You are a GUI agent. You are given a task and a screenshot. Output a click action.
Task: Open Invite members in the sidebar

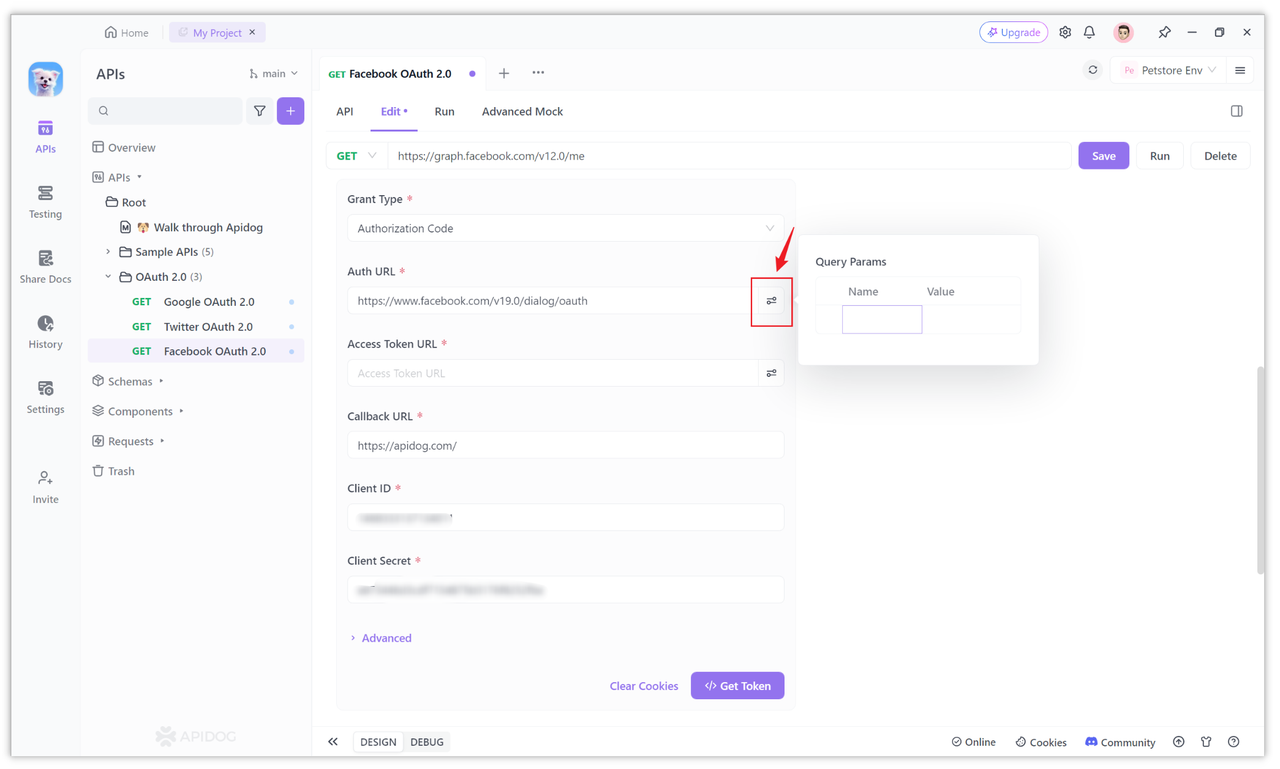pos(45,487)
